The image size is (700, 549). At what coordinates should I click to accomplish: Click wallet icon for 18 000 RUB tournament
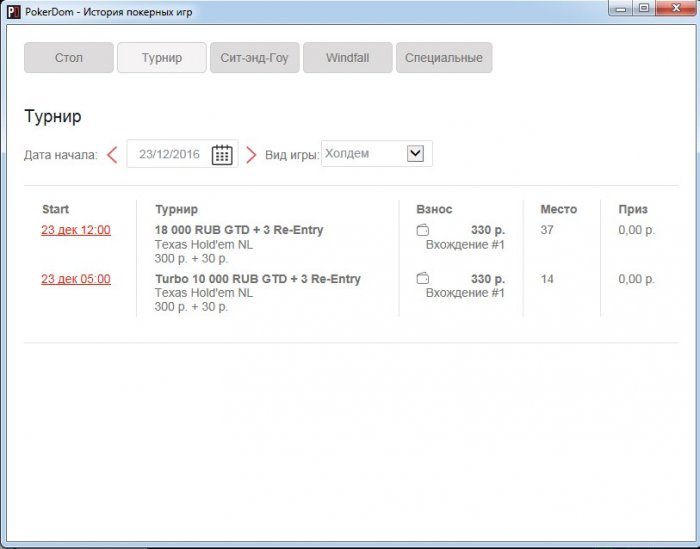click(x=423, y=230)
